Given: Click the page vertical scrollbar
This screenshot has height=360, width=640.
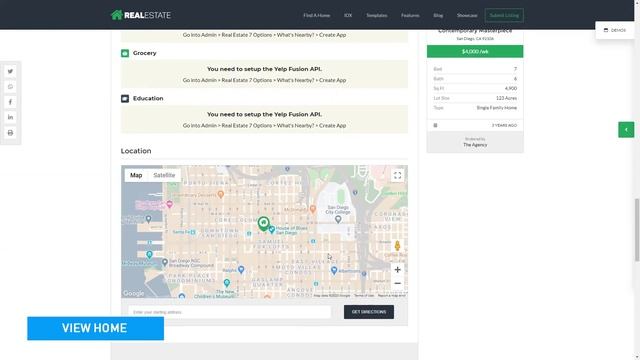Looking at the screenshot, I should coord(636,230).
